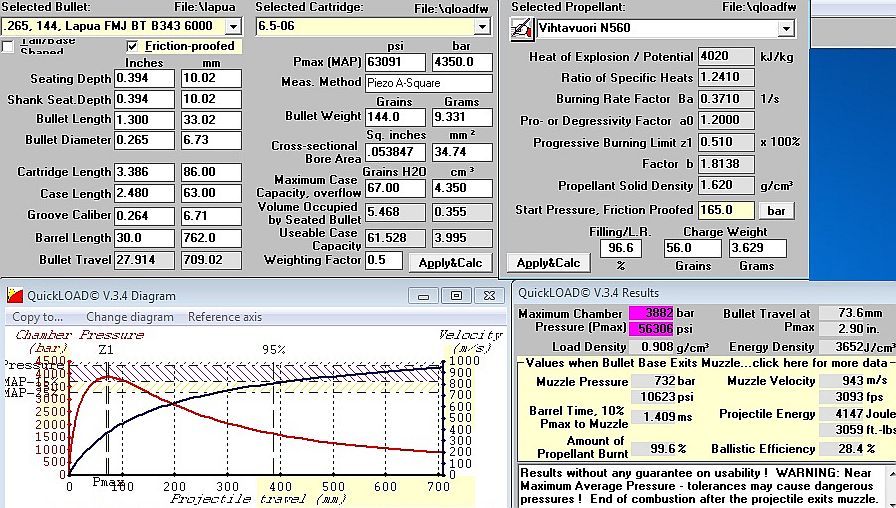This screenshot has height=508, width=896.
Task: Click Apply&Calc in the cartridge panel
Action: tap(450, 263)
